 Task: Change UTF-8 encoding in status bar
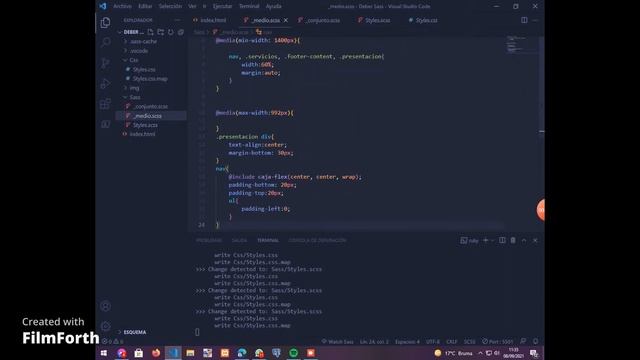point(433,342)
